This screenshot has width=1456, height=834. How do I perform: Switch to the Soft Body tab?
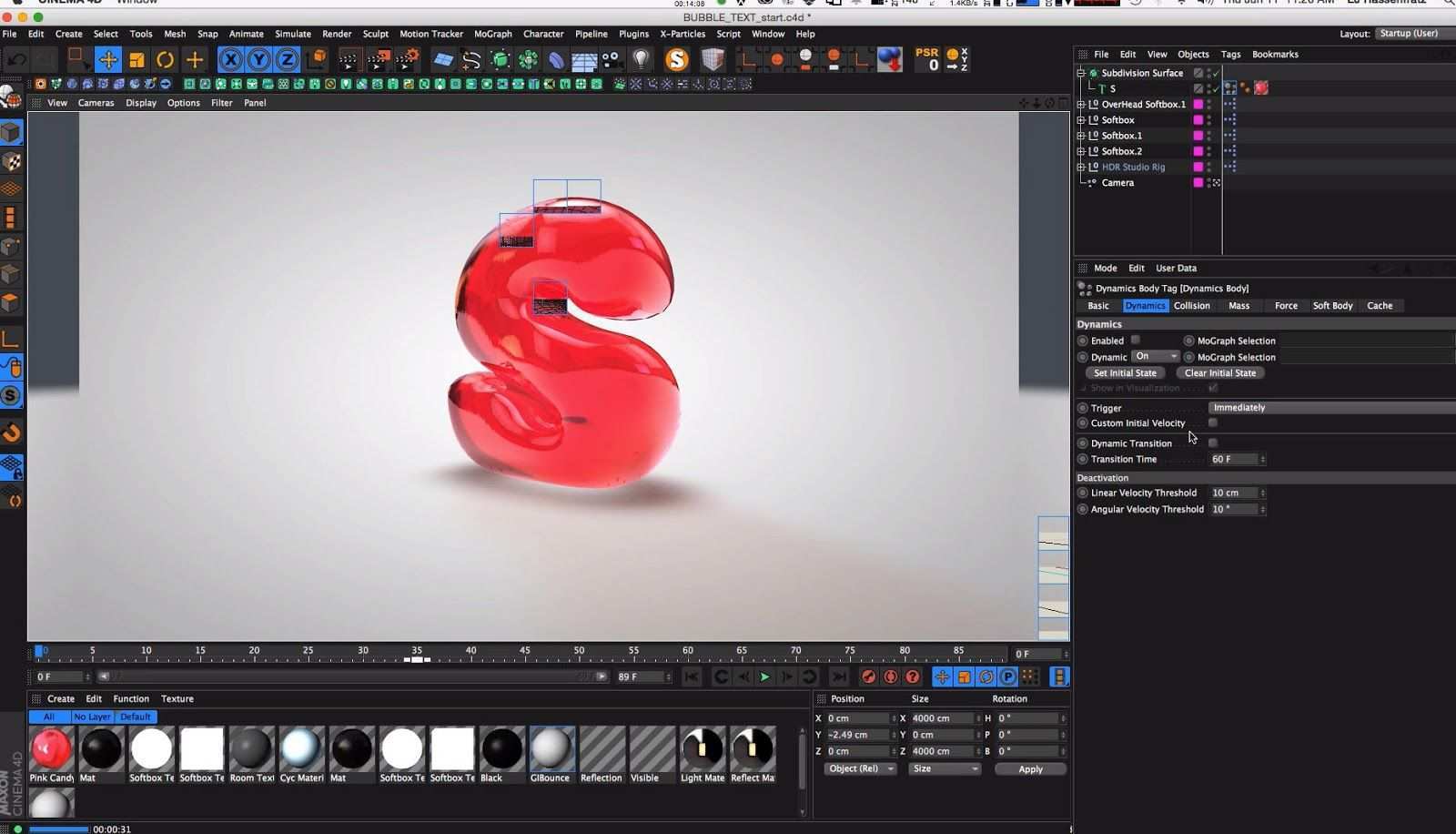point(1331,306)
